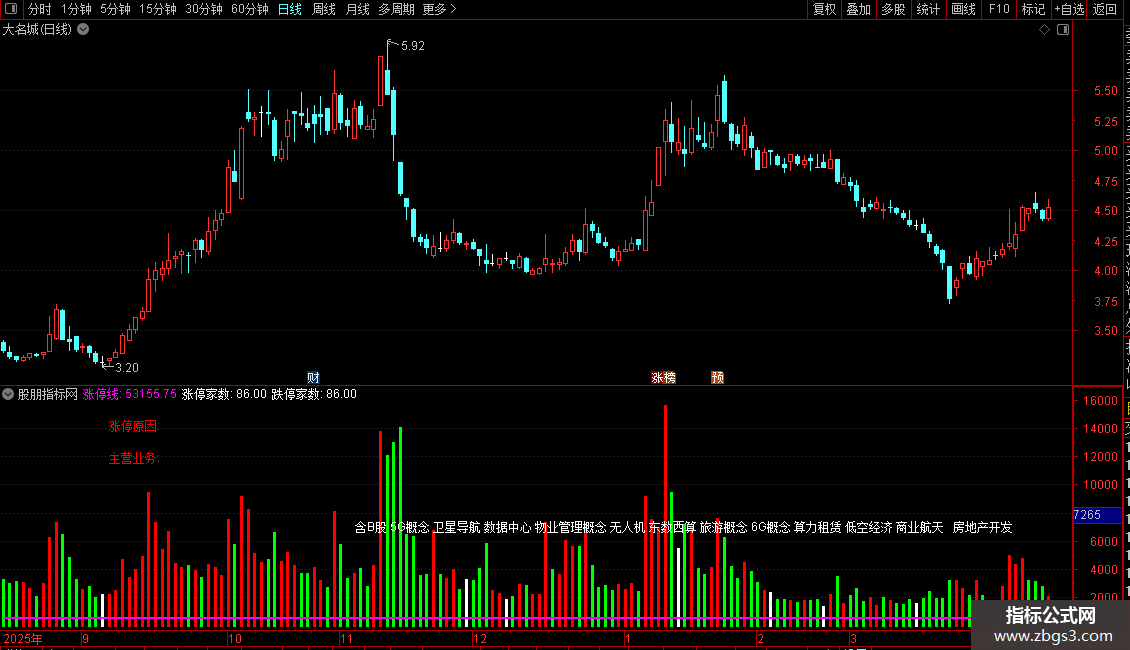The width and height of the screenshot is (1130, 650).
Task: Click the 财 financial report marker
Action: (x=313, y=378)
